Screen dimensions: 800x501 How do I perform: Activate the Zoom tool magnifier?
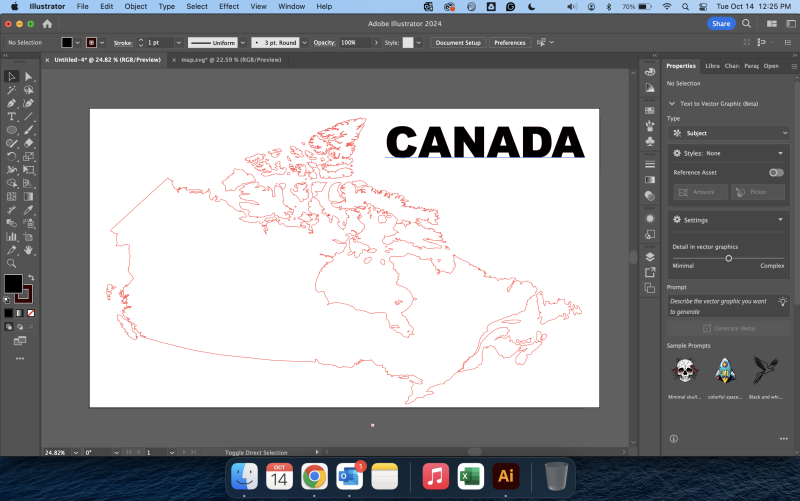pyautogui.click(x=11, y=263)
